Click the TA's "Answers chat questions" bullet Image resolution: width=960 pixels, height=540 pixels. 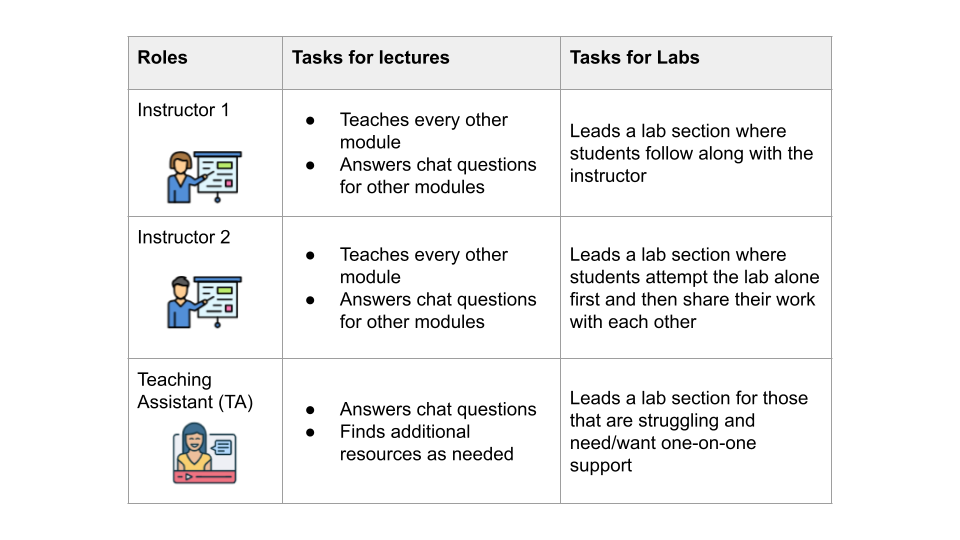coord(437,409)
